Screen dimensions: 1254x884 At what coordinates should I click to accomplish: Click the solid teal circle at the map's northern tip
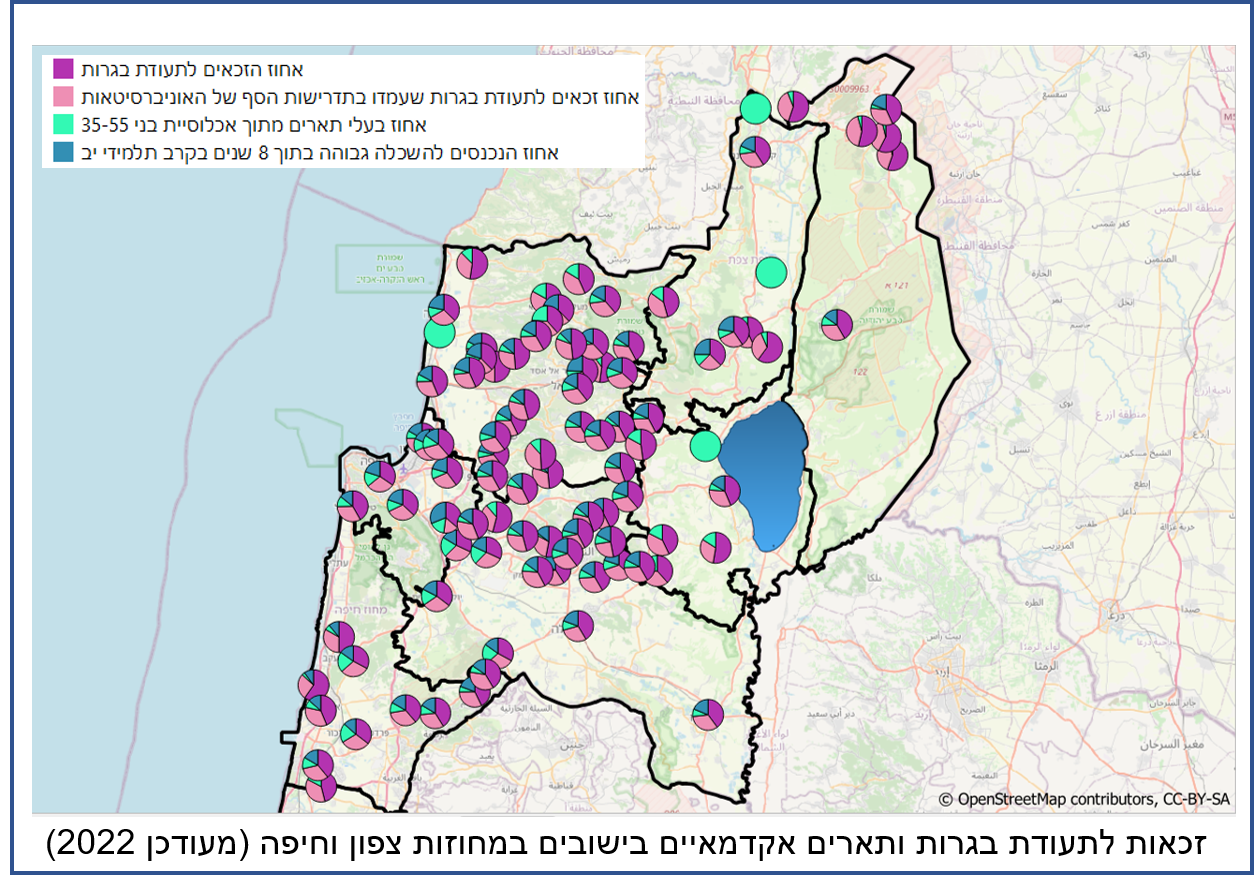756,107
